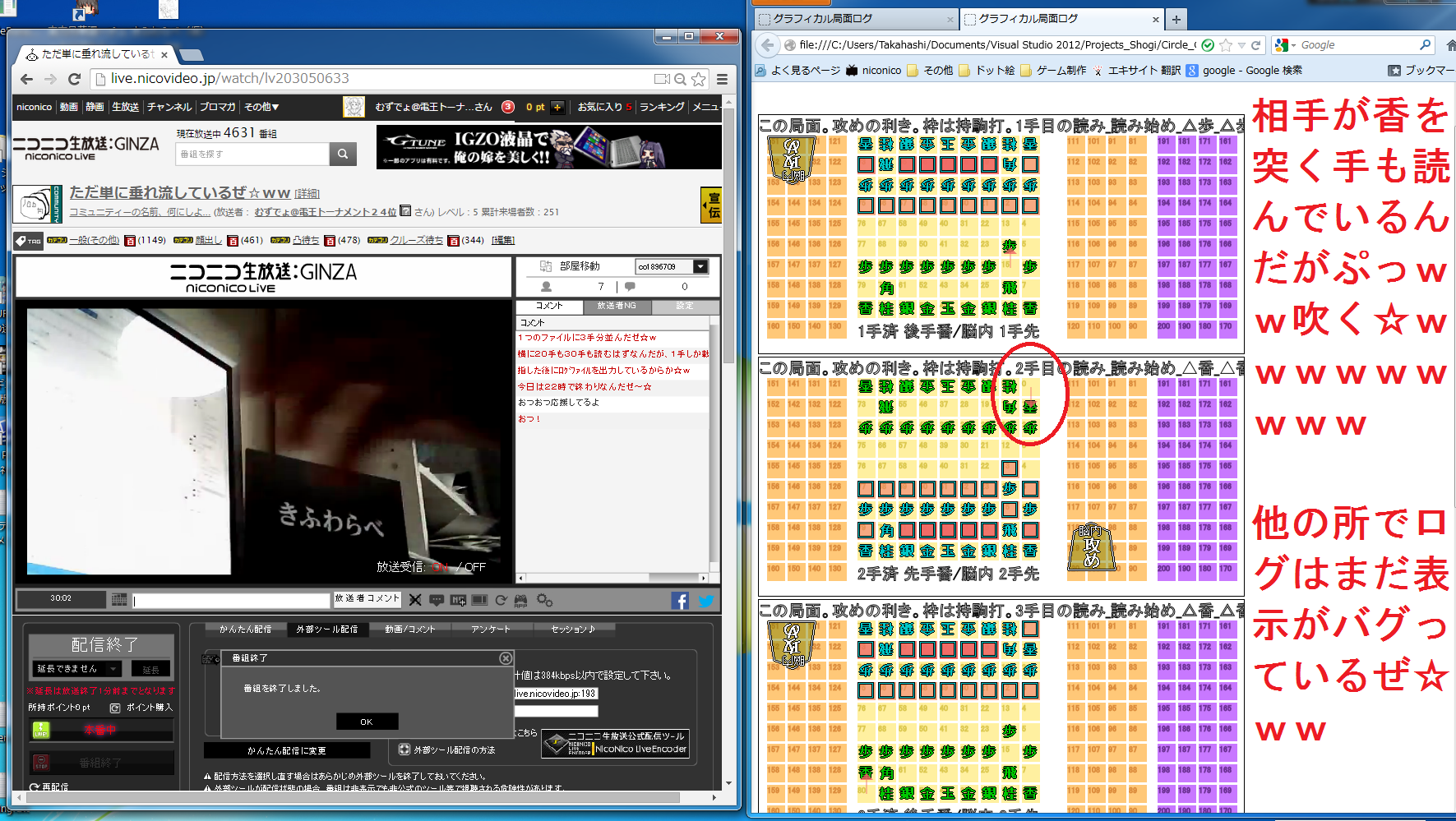
Task: Switch to the コメント tab in the comment panel
Action: (549, 306)
